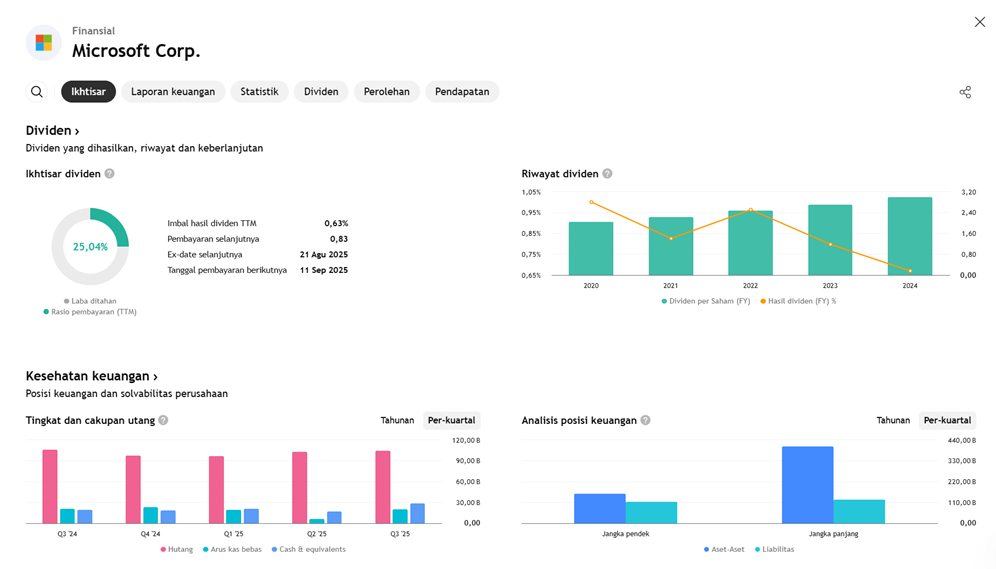Open help icon next to Ikhtisar dividen
996x569 pixels.
coord(109,173)
